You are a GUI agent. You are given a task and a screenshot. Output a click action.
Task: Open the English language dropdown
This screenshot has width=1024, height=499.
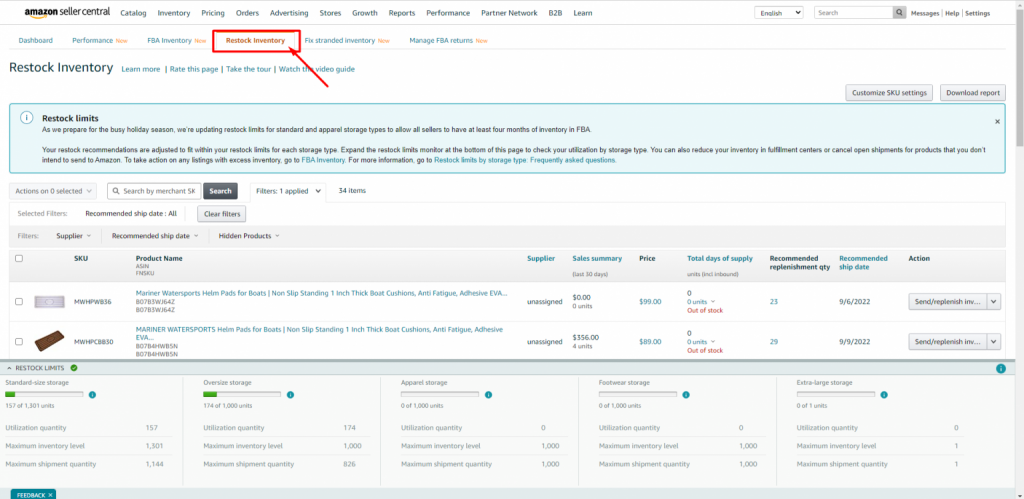tap(778, 12)
